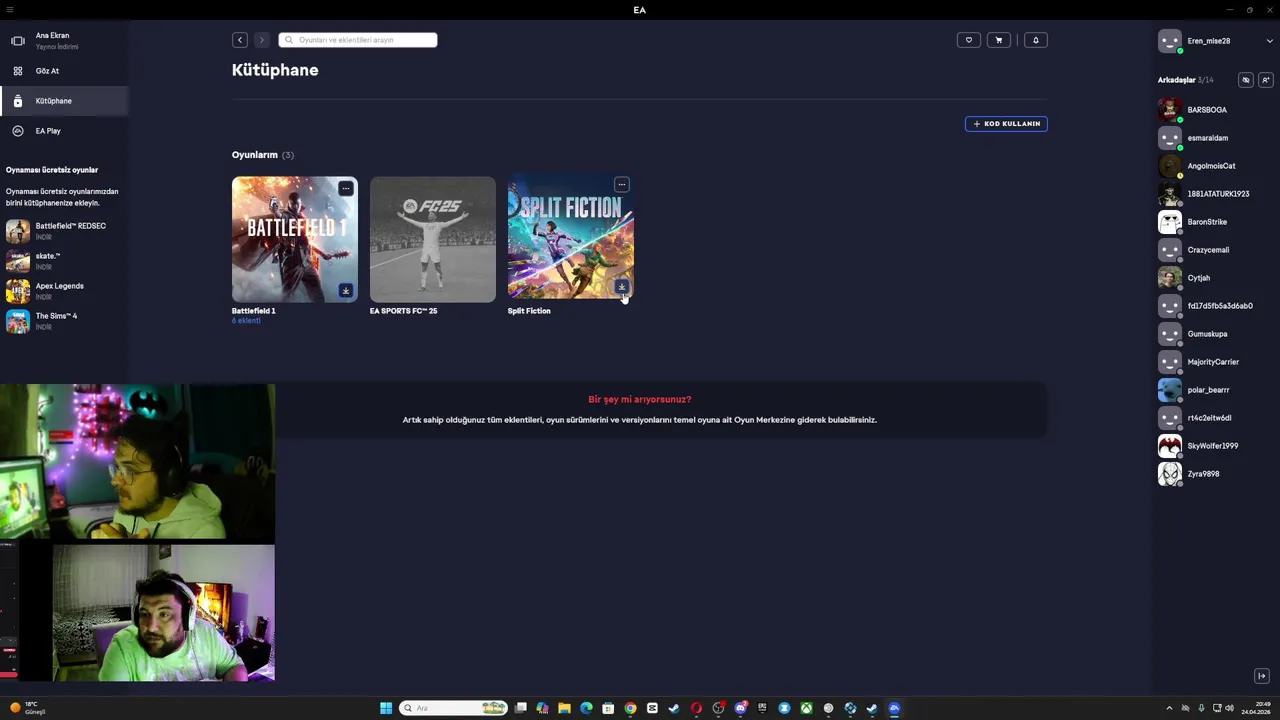The height and width of the screenshot is (720, 1280).
Task: Open notifications bell icon
Action: (1036, 40)
